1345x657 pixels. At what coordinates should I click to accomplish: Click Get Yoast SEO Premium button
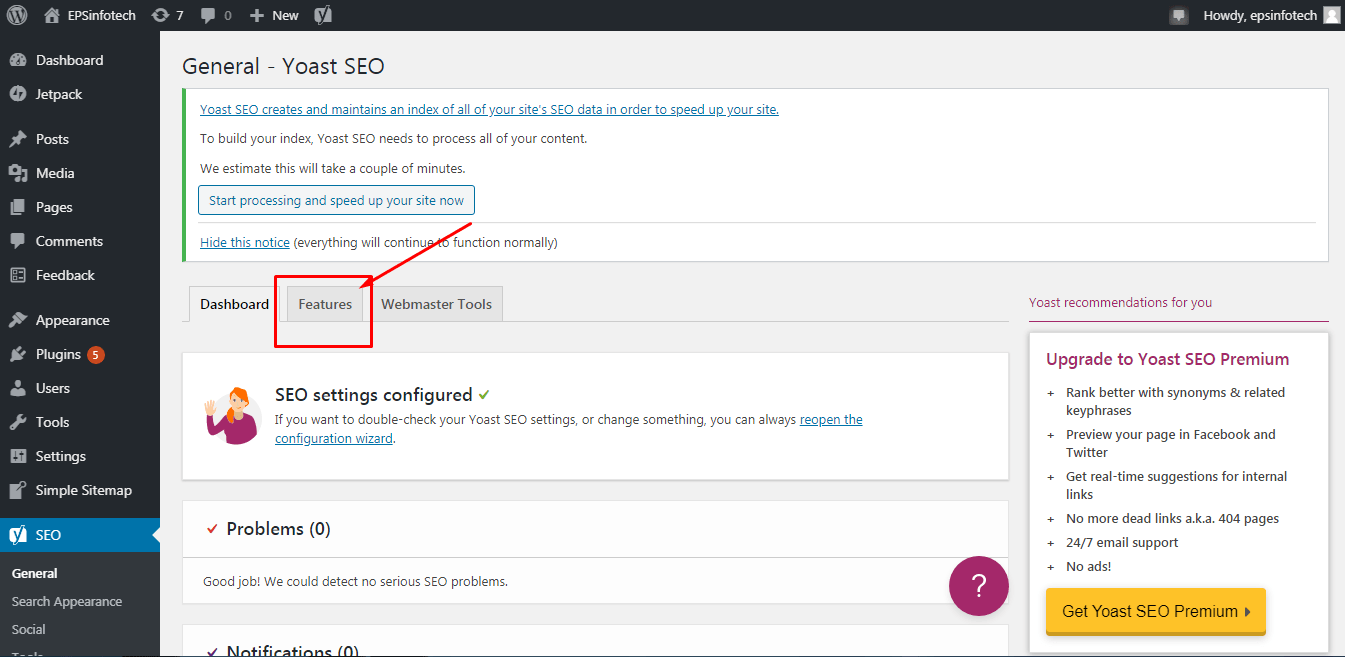click(1156, 611)
